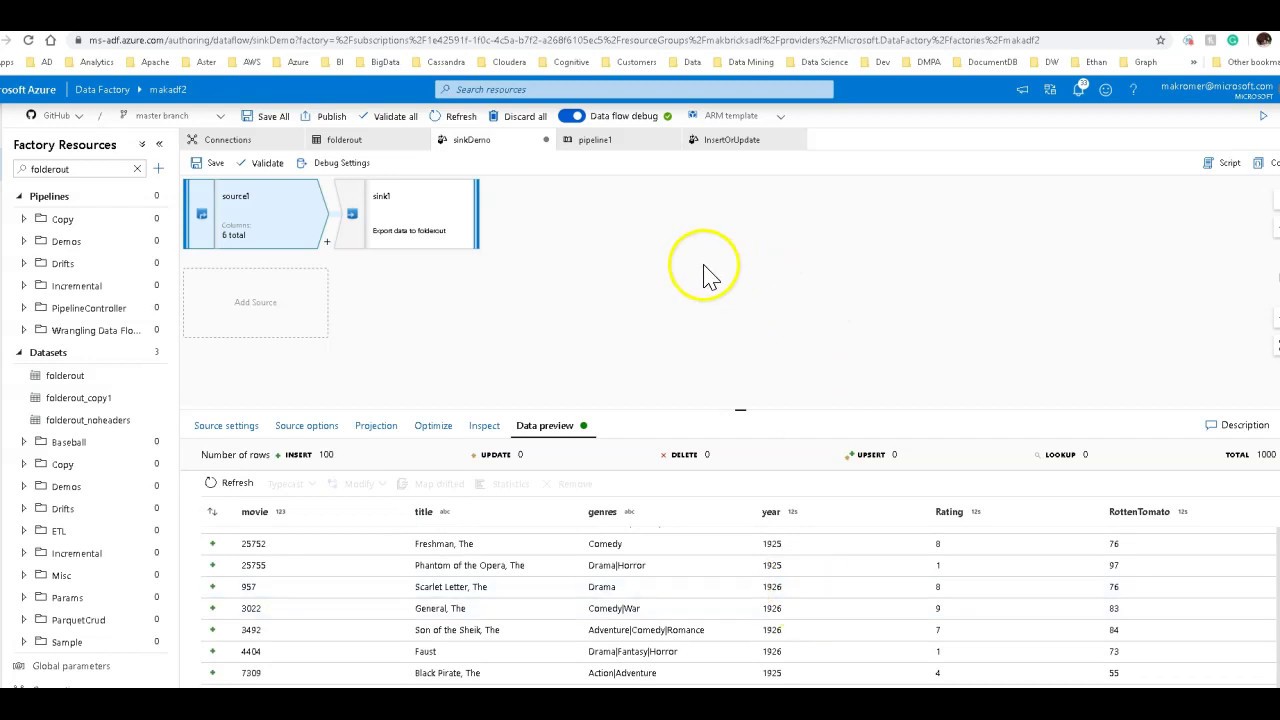Toggle Data flow debug switch

(x=571, y=116)
